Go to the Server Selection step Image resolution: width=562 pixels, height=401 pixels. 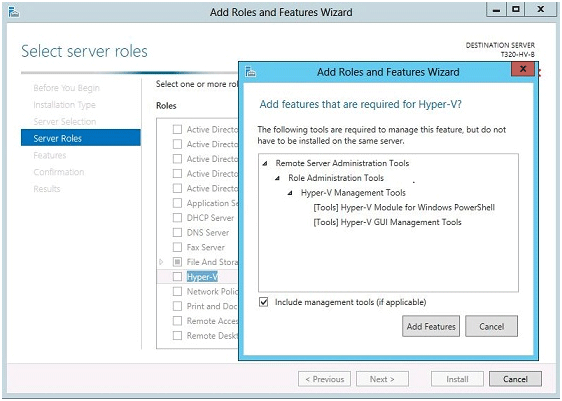tap(65, 121)
